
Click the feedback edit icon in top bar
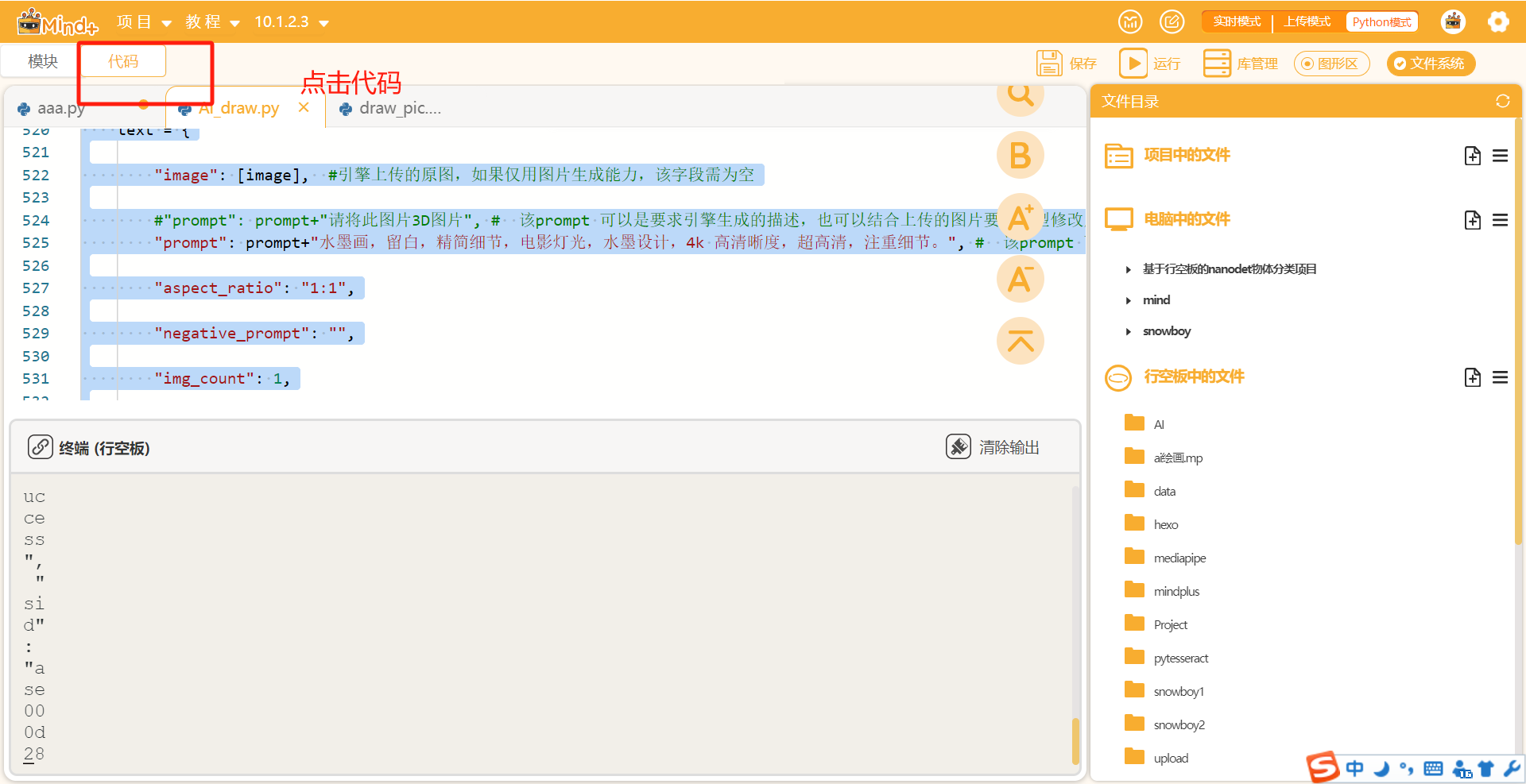tap(1172, 21)
